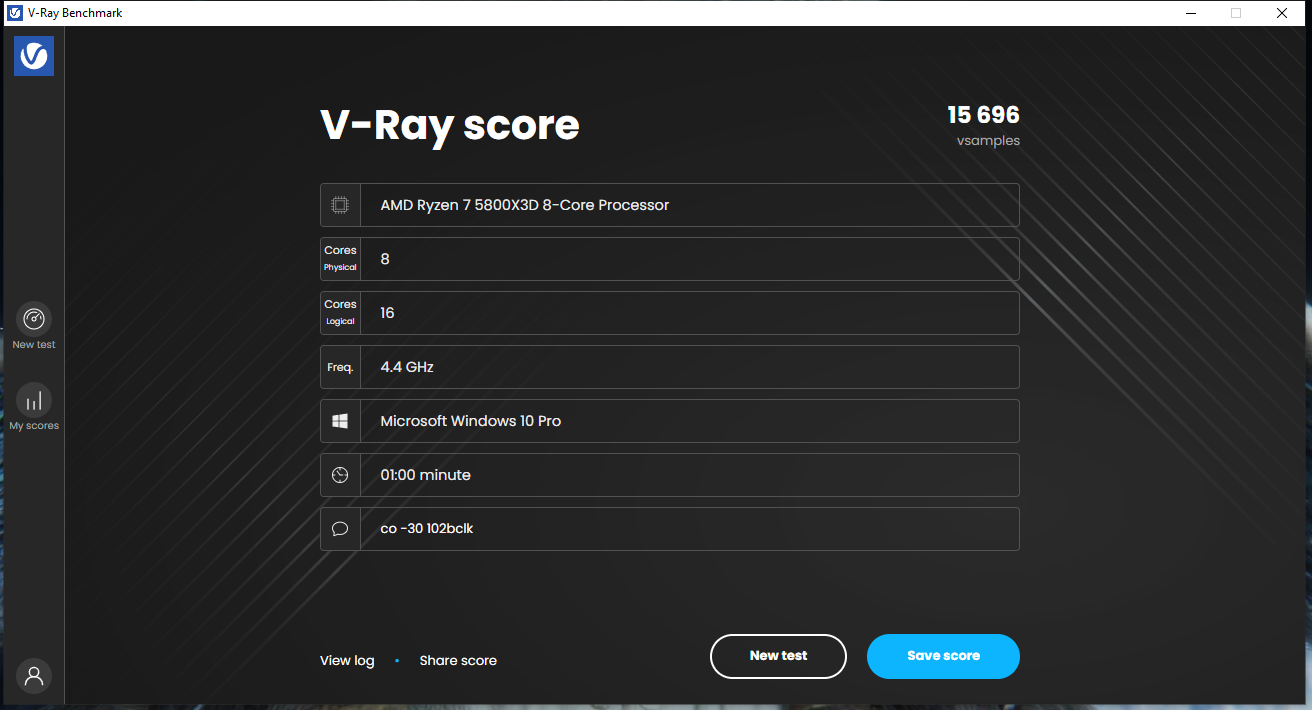Viewport: 1312px width, 710px height.
Task: Click the 'My scores' label in sidebar
Action: 34,426
